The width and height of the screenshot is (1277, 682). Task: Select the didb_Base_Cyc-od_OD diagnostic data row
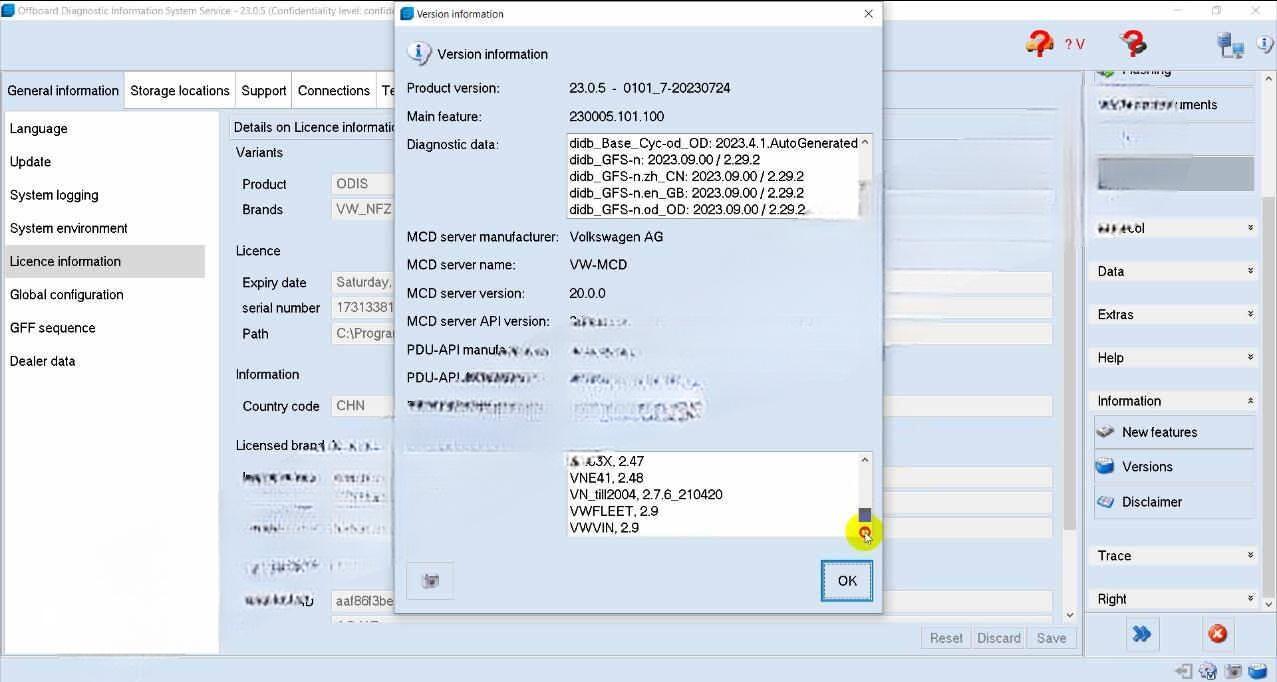(x=713, y=143)
